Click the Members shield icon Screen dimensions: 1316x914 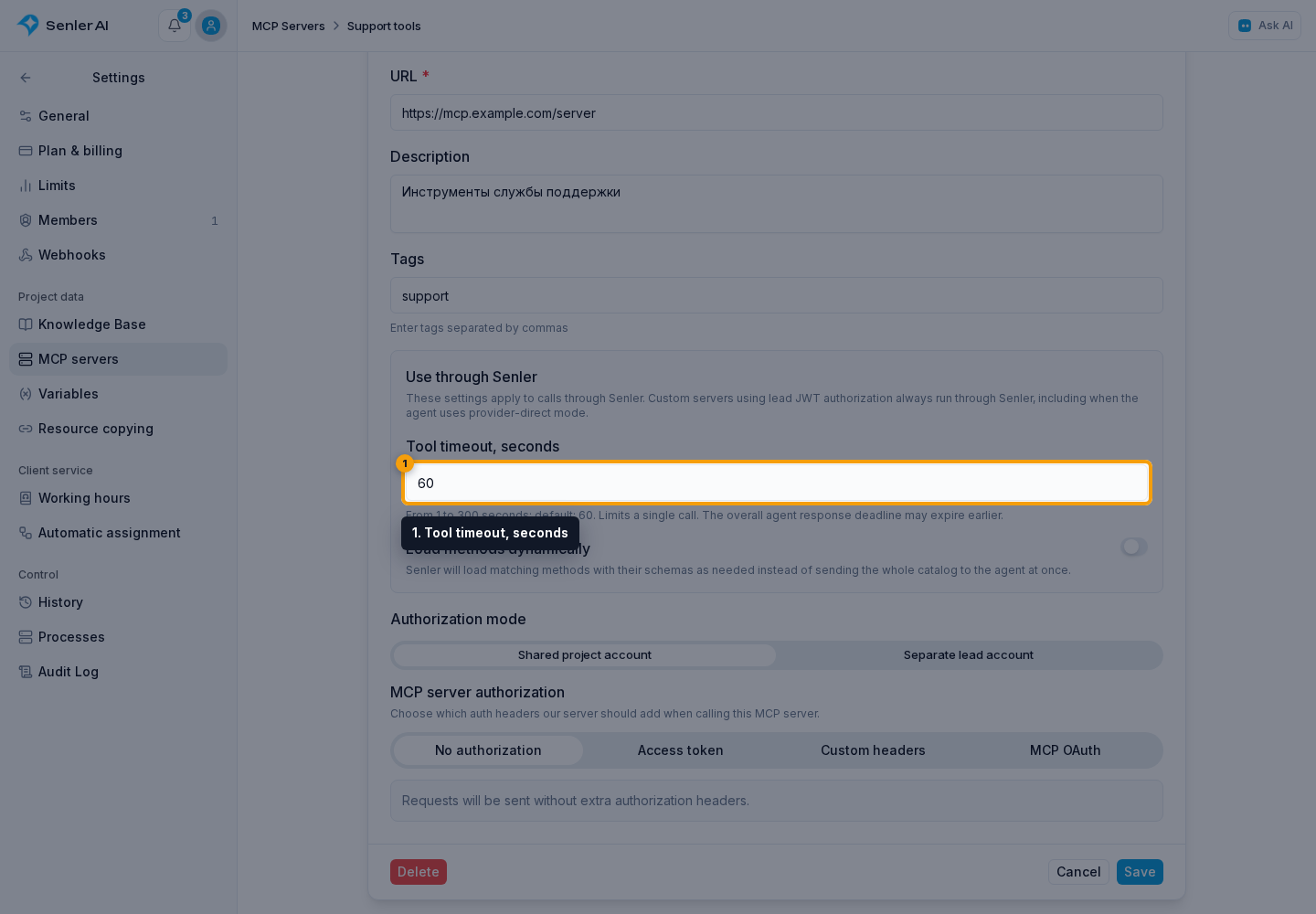[x=26, y=220]
